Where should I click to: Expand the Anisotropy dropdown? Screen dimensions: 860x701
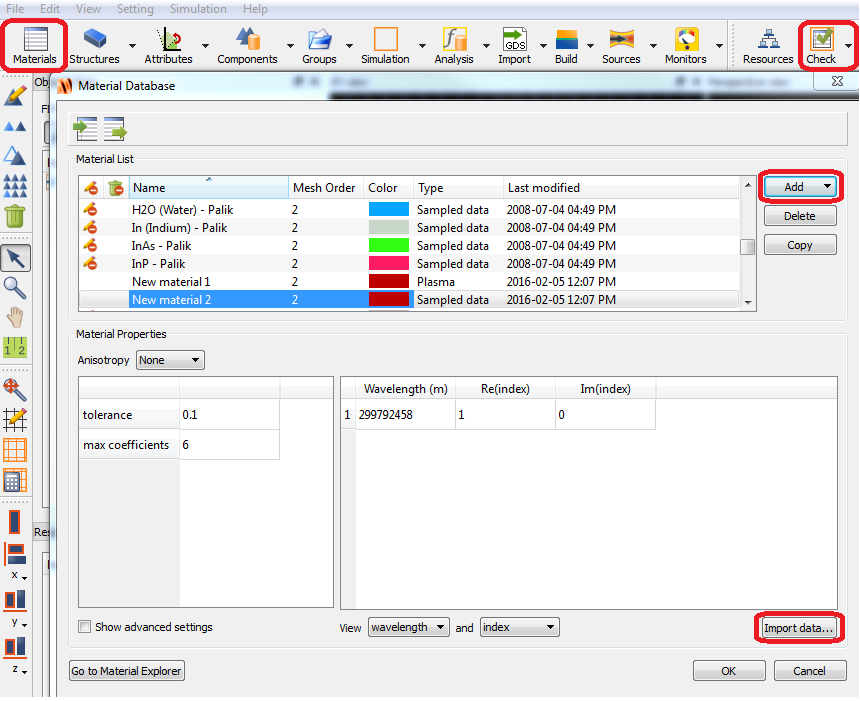(x=170, y=360)
